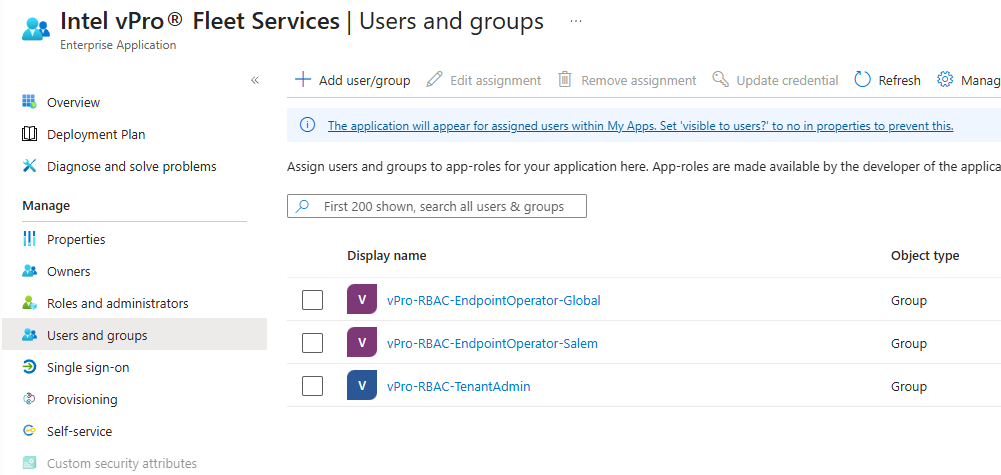Click the Custom security attributes icon
The image size is (1001, 475).
pos(29,463)
